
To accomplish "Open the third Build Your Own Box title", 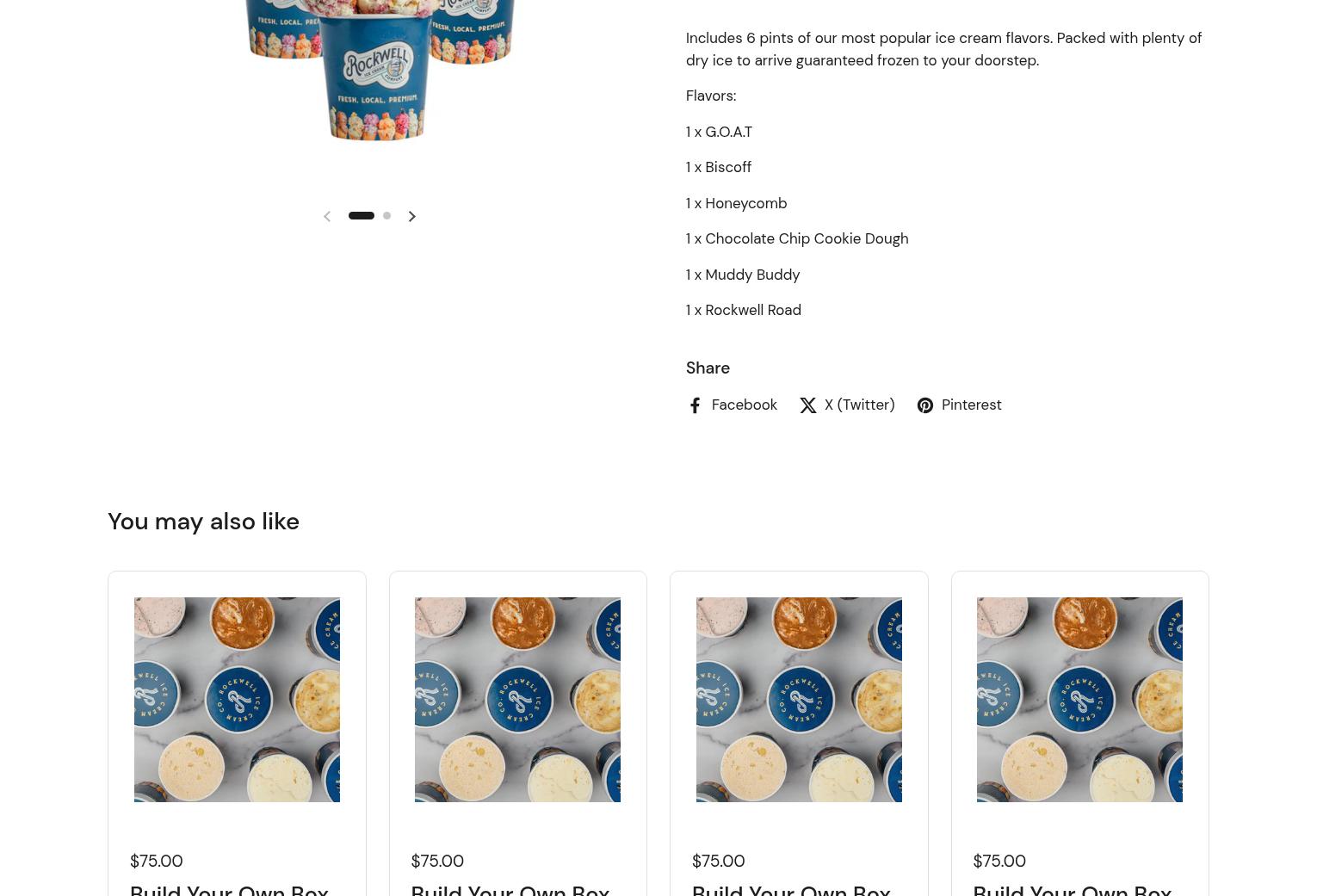I will pyautogui.click(x=791, y=889).
